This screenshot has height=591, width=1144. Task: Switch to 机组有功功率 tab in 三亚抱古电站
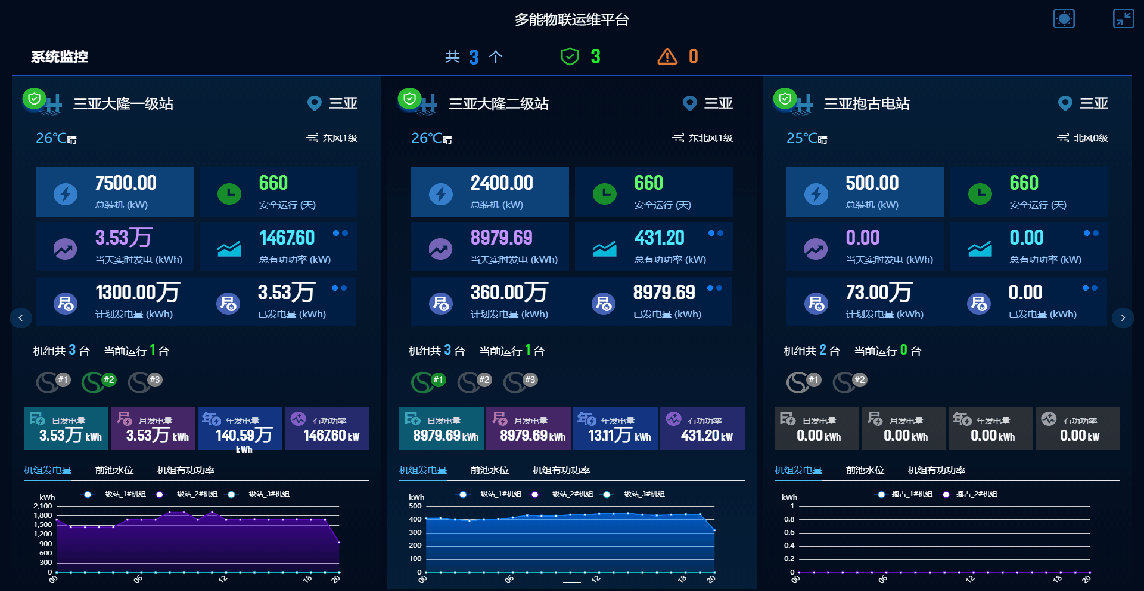point(936,471)
